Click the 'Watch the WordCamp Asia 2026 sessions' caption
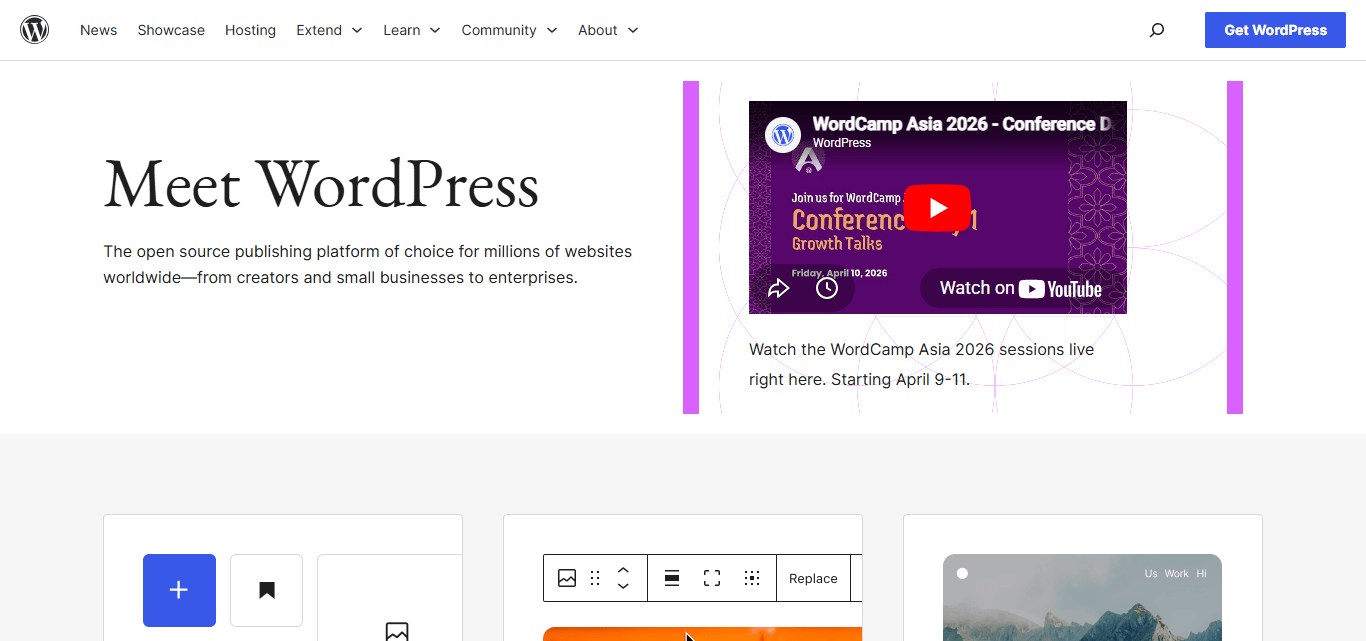This screenshot has height=641, width=1366. (x=922, y=364)
